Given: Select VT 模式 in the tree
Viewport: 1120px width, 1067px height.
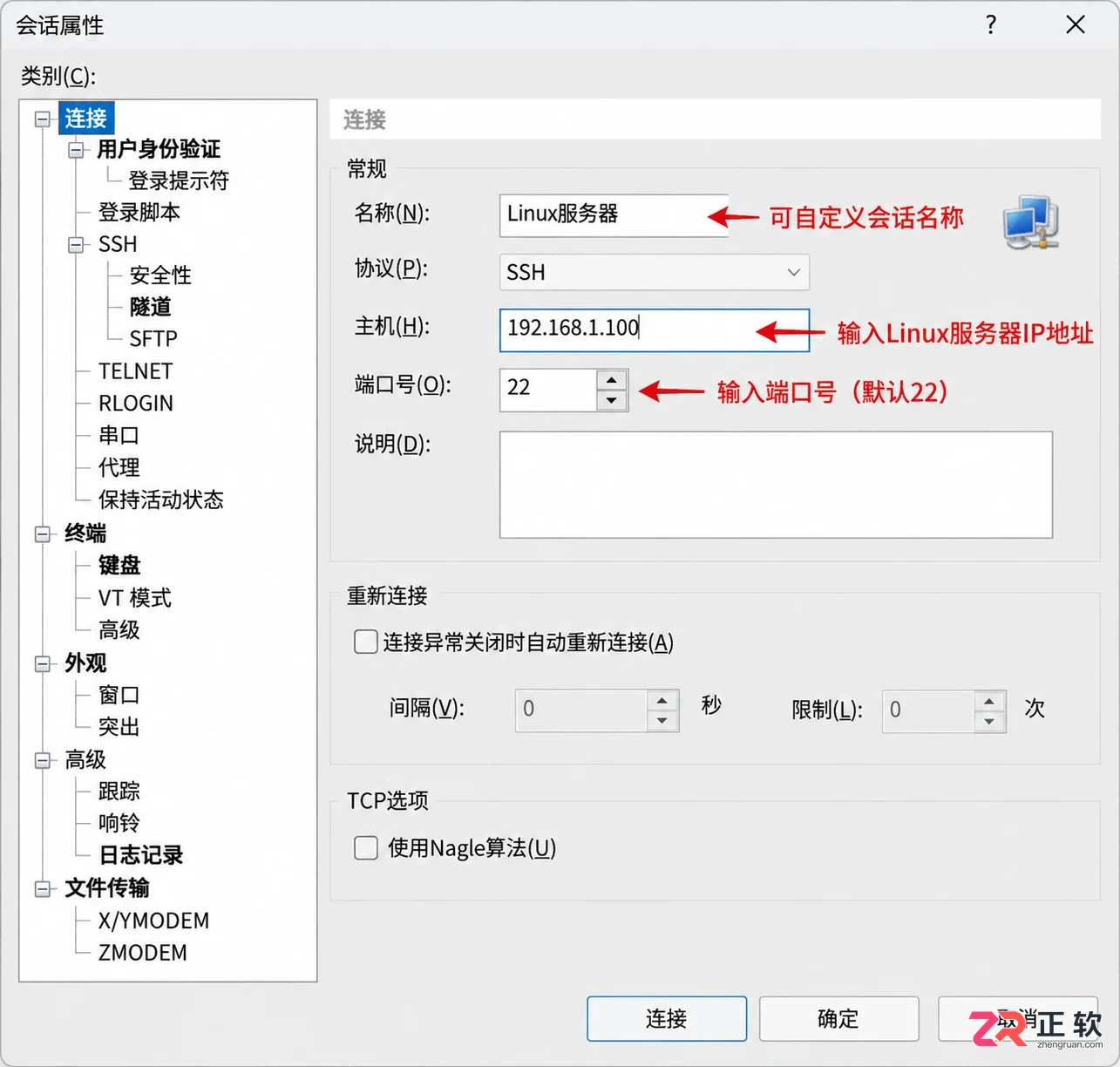Looking at the screenshot, I should pos(135,598).
